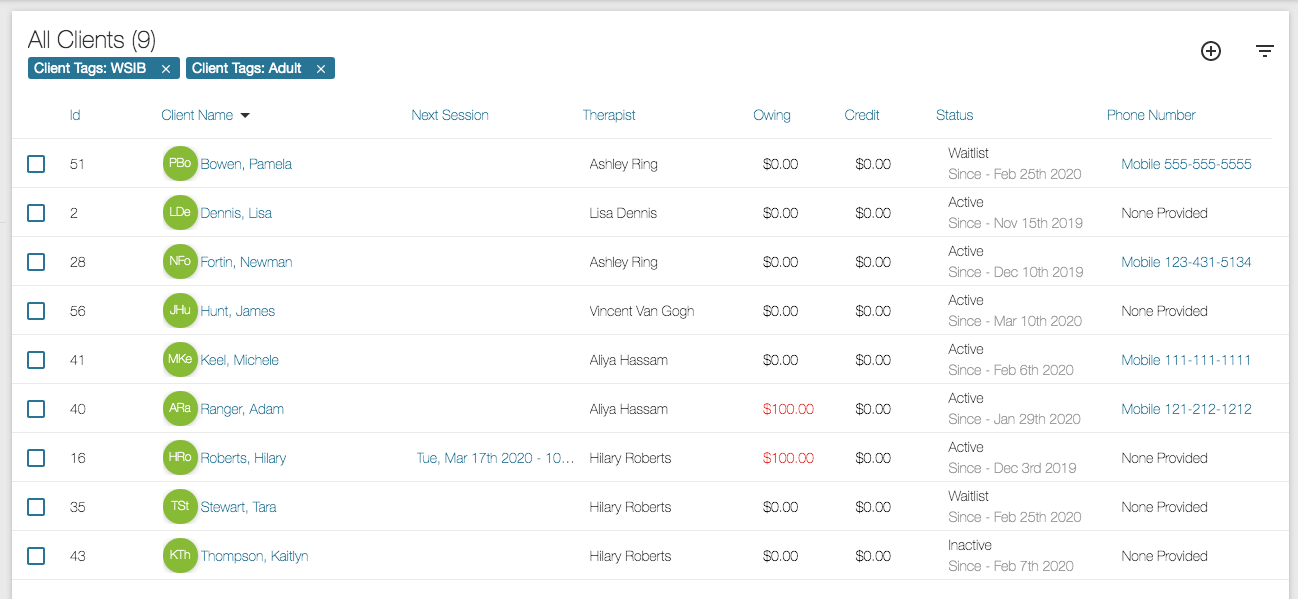Click the Id 56 cell
The image size is (1298, 599).
(77, 311)
